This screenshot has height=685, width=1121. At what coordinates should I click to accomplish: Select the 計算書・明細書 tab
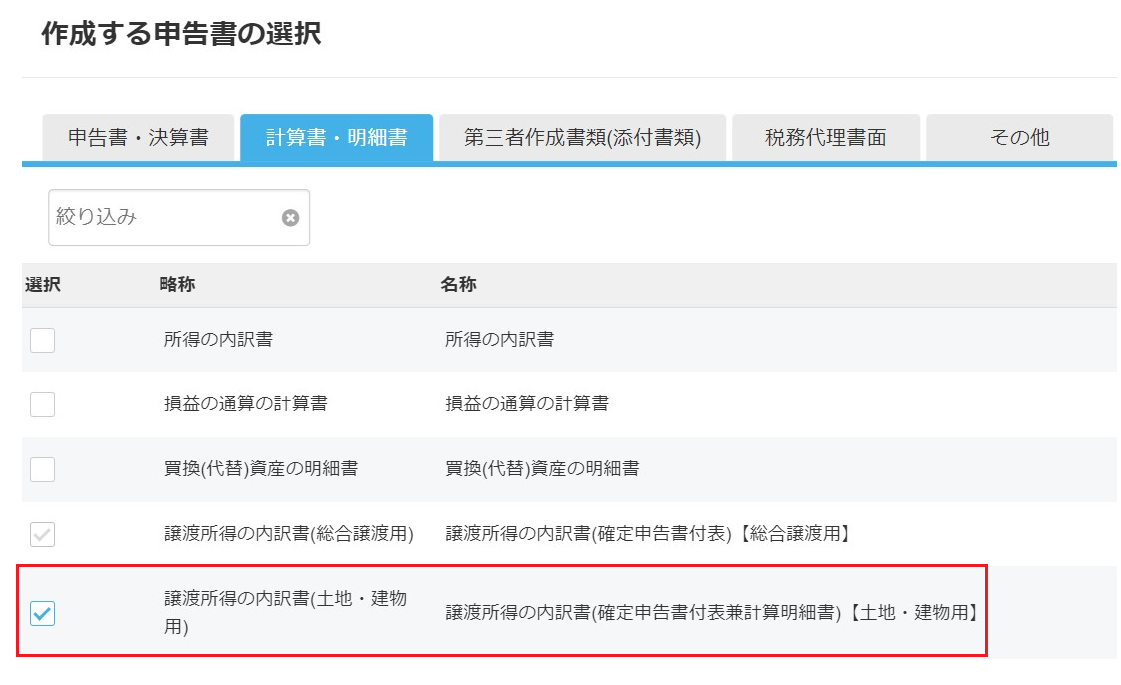pos(336,138)
